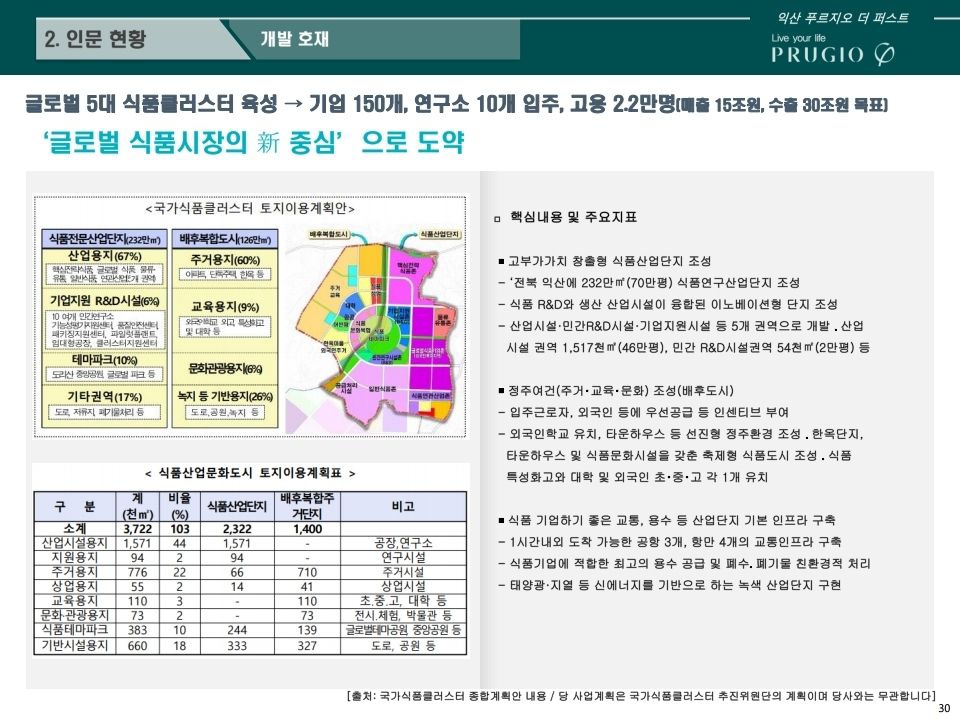Click the '테마파크(10%)' label

coord(104,360)
